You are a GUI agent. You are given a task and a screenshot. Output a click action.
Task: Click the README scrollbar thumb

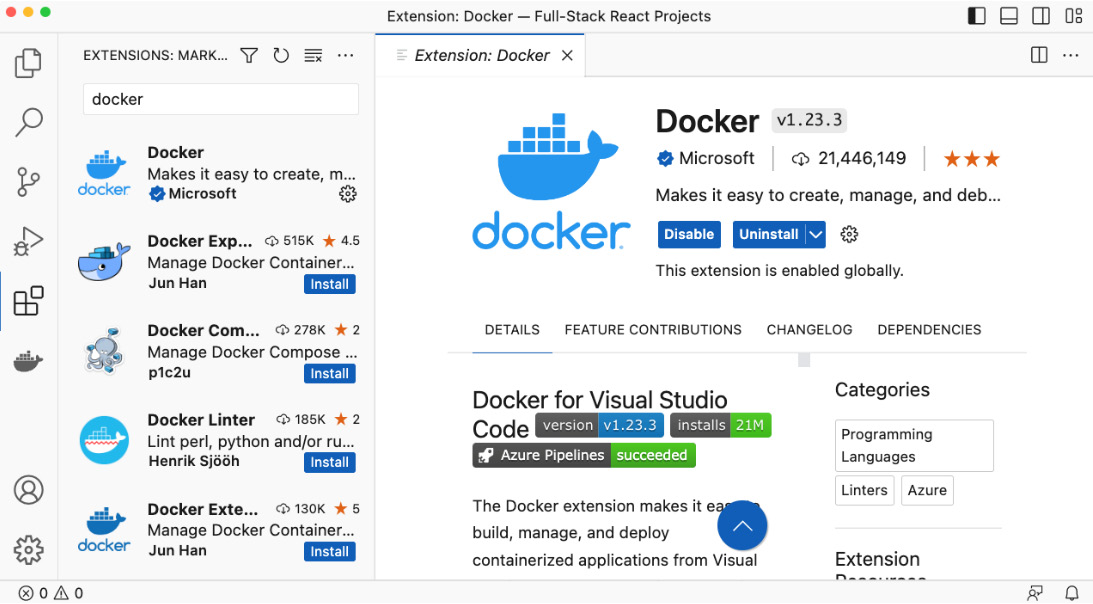click(x=804, y=360)
